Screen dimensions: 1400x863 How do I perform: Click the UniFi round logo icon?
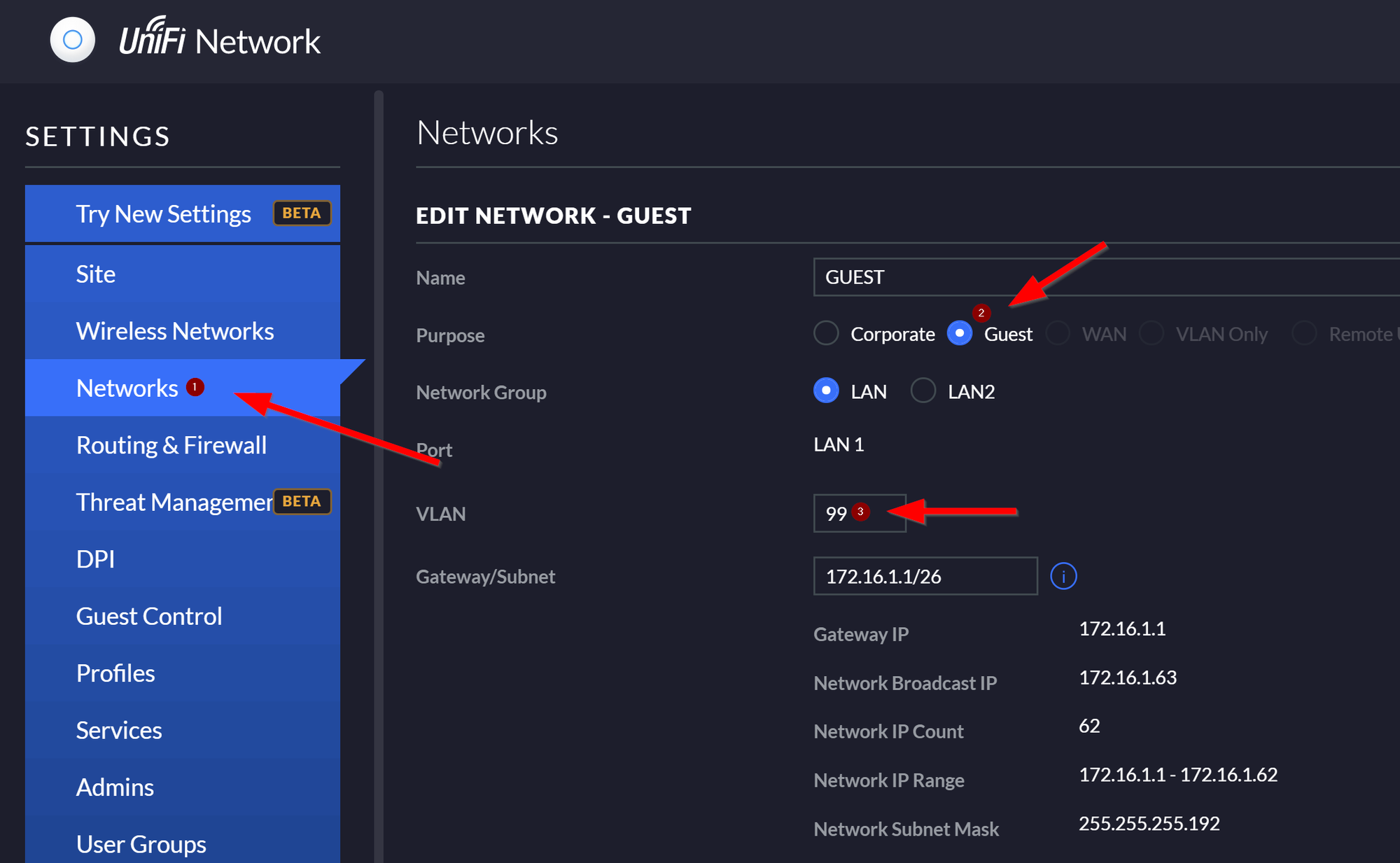pyautogui.click(x=73, y=40)
